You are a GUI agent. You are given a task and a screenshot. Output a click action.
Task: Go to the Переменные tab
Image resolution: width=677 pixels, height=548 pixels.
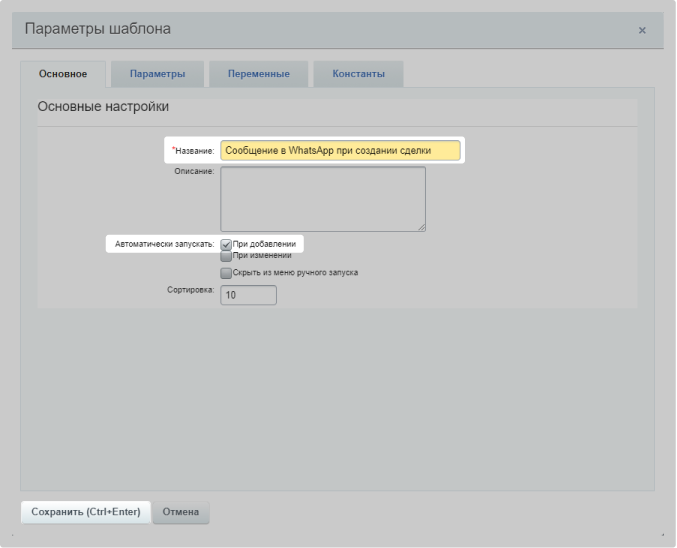[258, 74]
